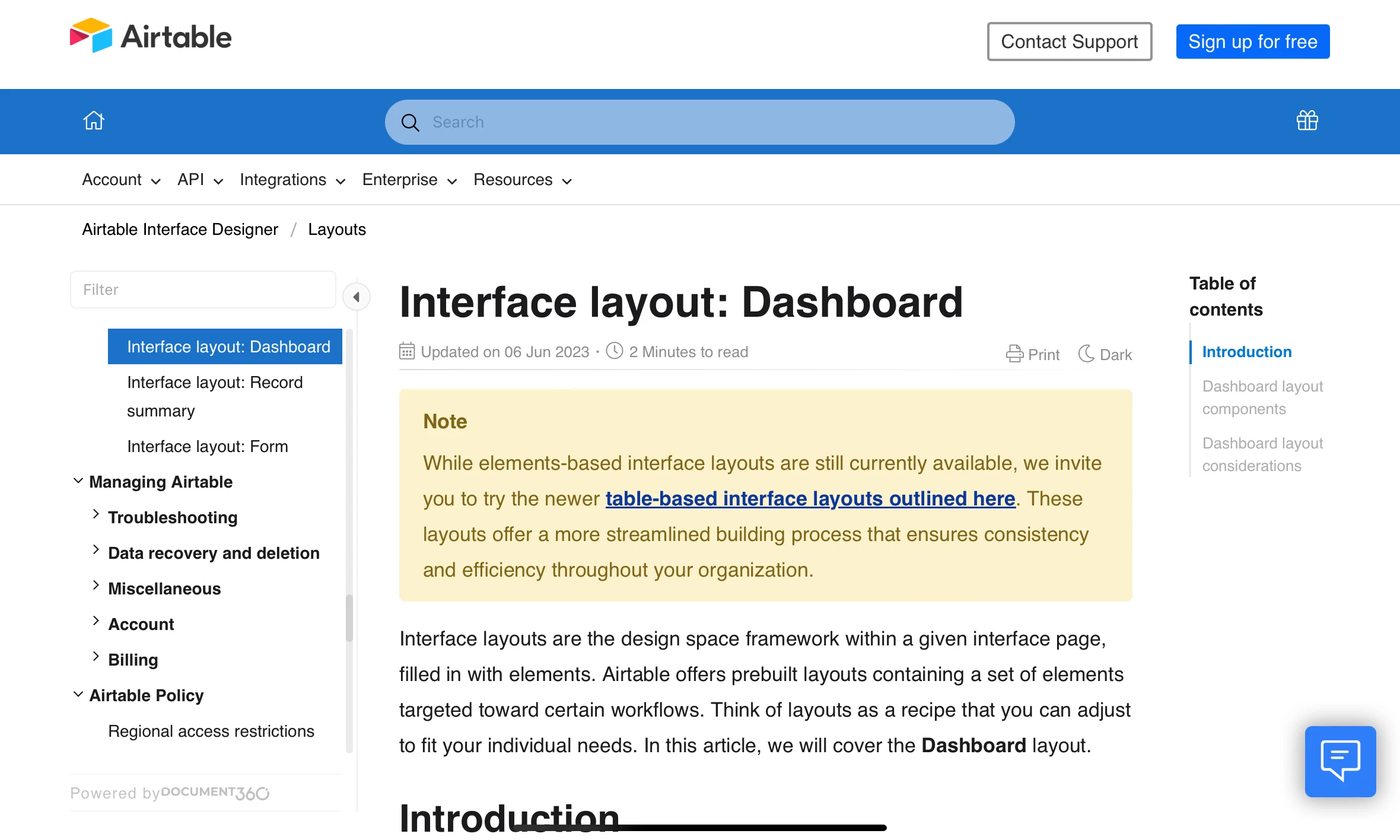The image size is (1400, 840).
Task: Collapse the Managing Airtable section
Action: tap(78, 481)
